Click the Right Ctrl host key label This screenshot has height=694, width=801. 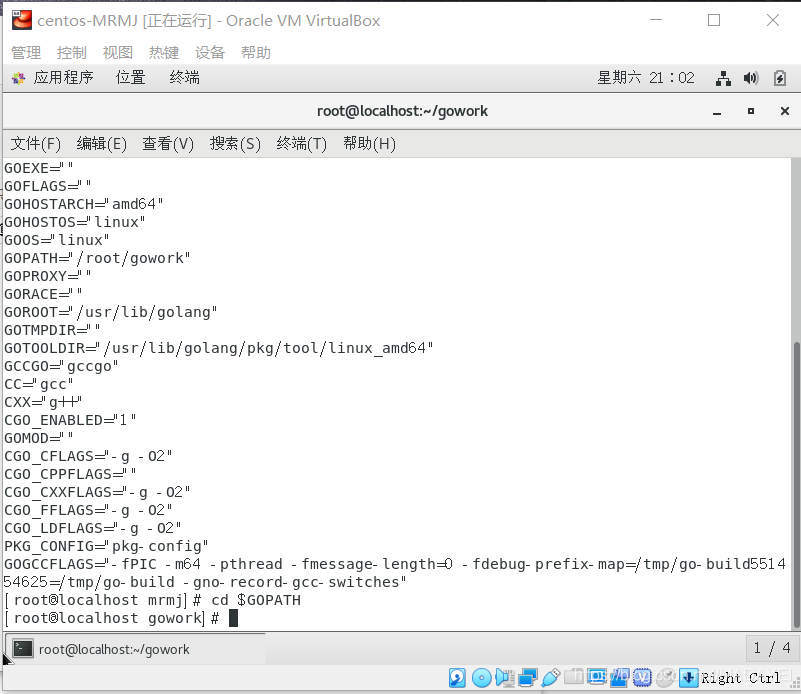741,678
